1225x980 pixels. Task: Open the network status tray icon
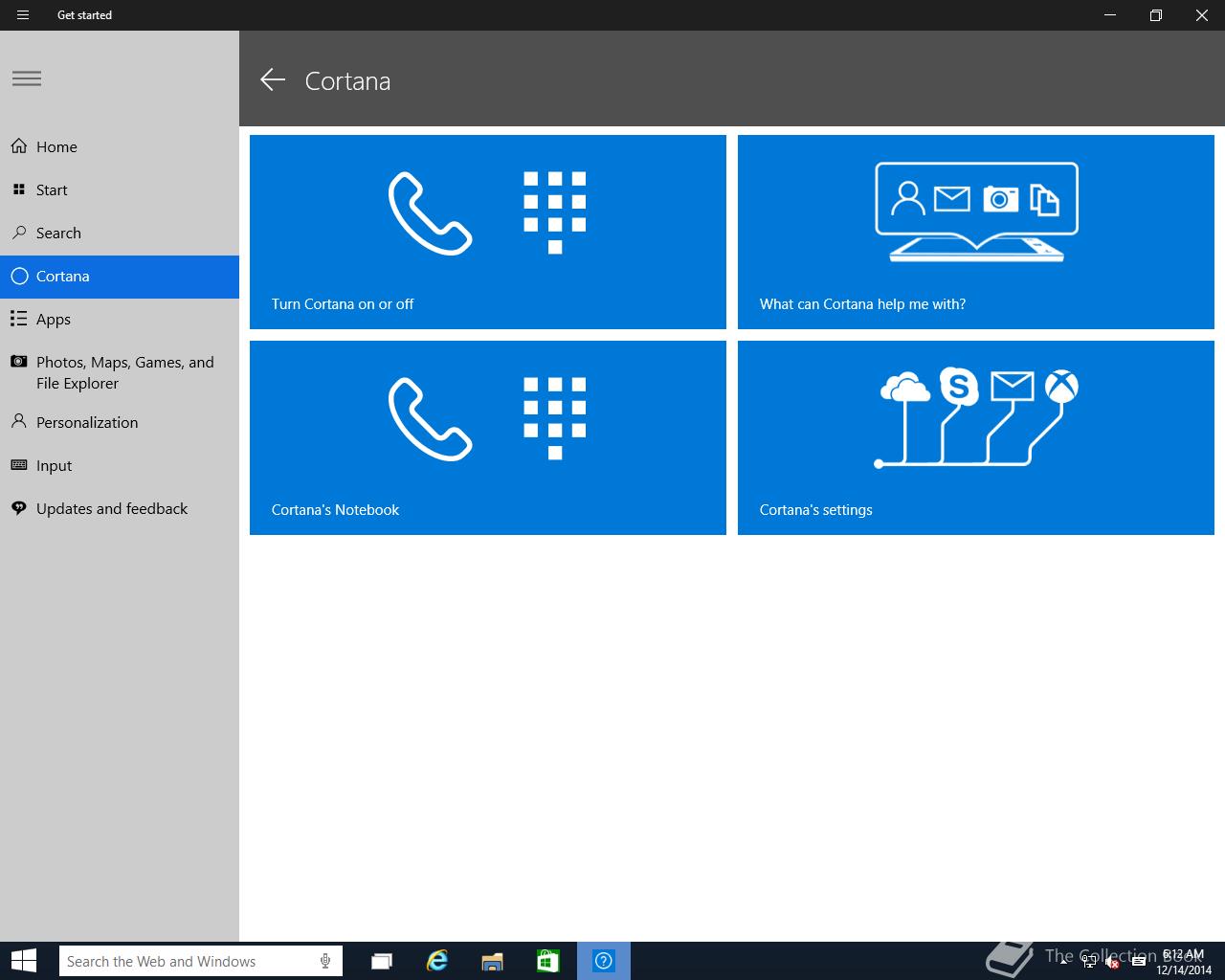tap(1088, 962)
